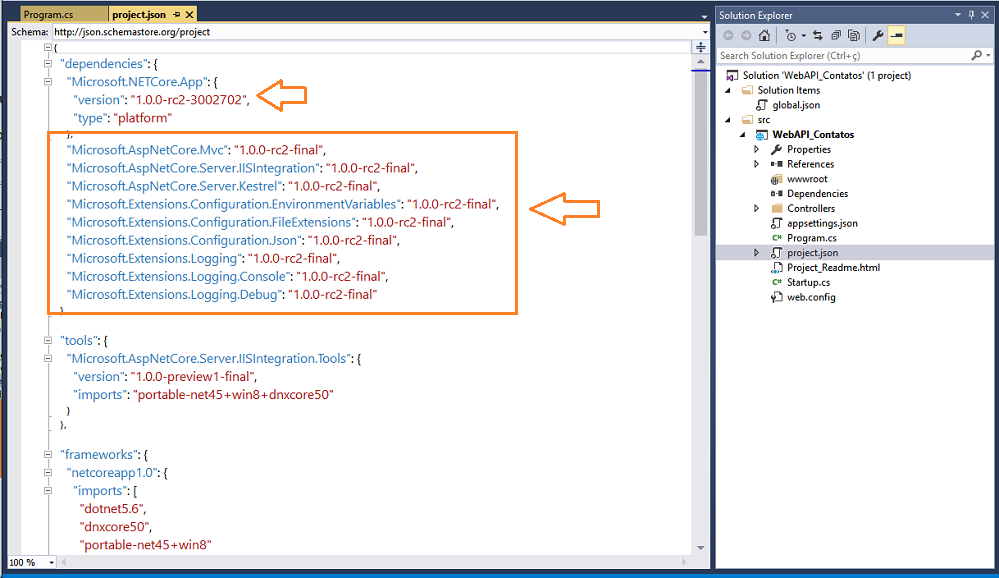The width and height of the screenshot is (999, 578).
Task: Collapse the "dependencies" block fold marker
Action: point(48,64)
